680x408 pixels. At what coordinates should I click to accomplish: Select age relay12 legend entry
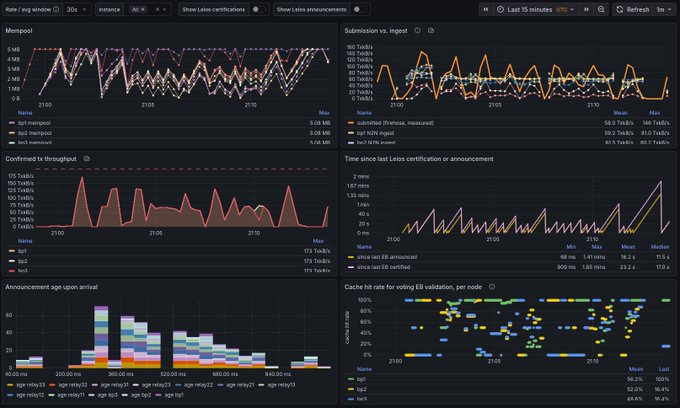coord(30,395)
